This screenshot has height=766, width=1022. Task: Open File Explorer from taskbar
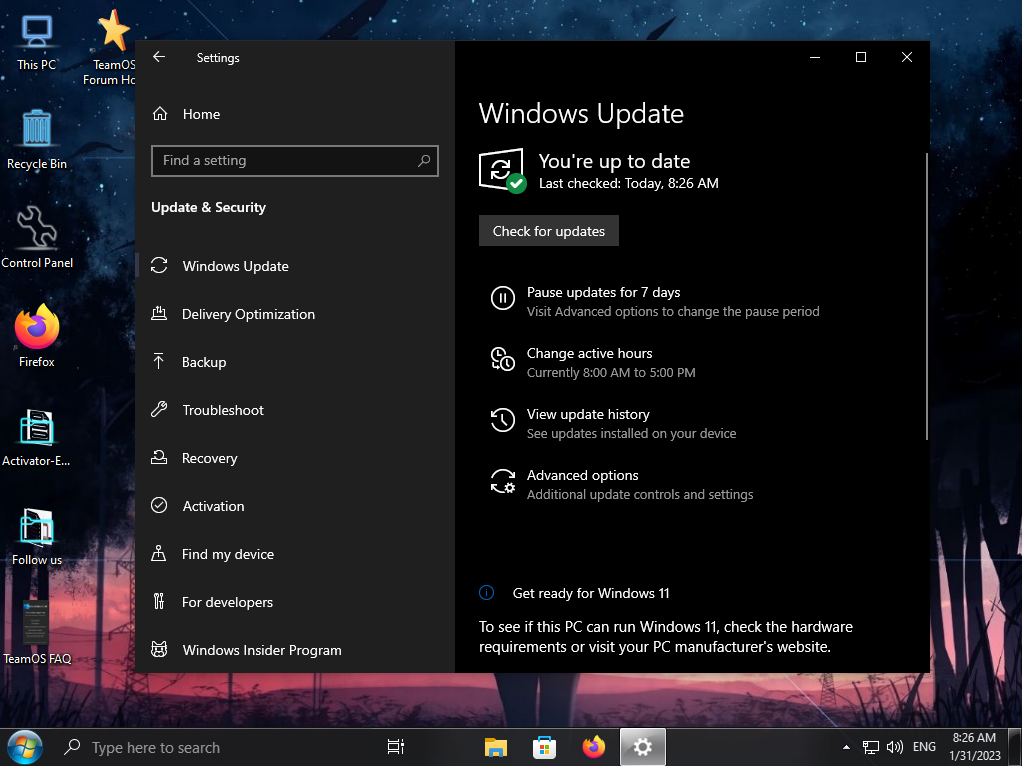pyautogui.click(x=496, y=747)
